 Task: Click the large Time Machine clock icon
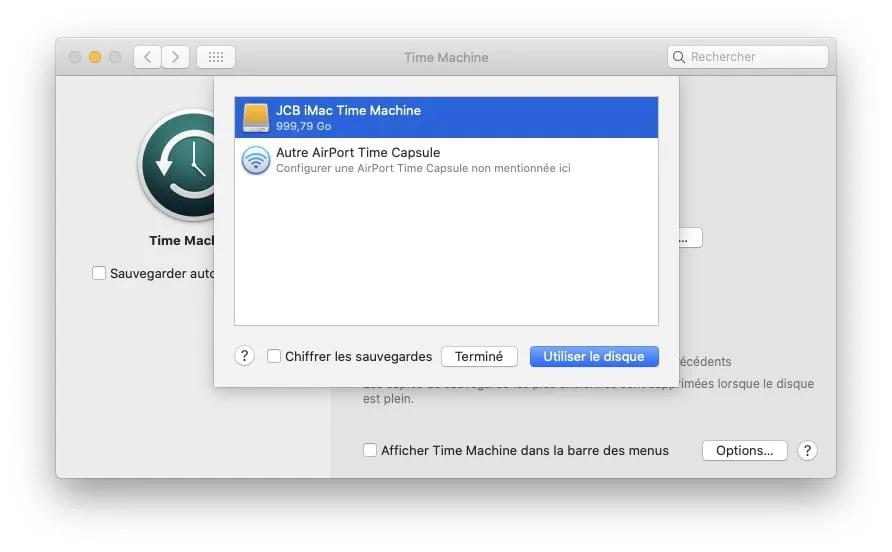pos(177,165)
